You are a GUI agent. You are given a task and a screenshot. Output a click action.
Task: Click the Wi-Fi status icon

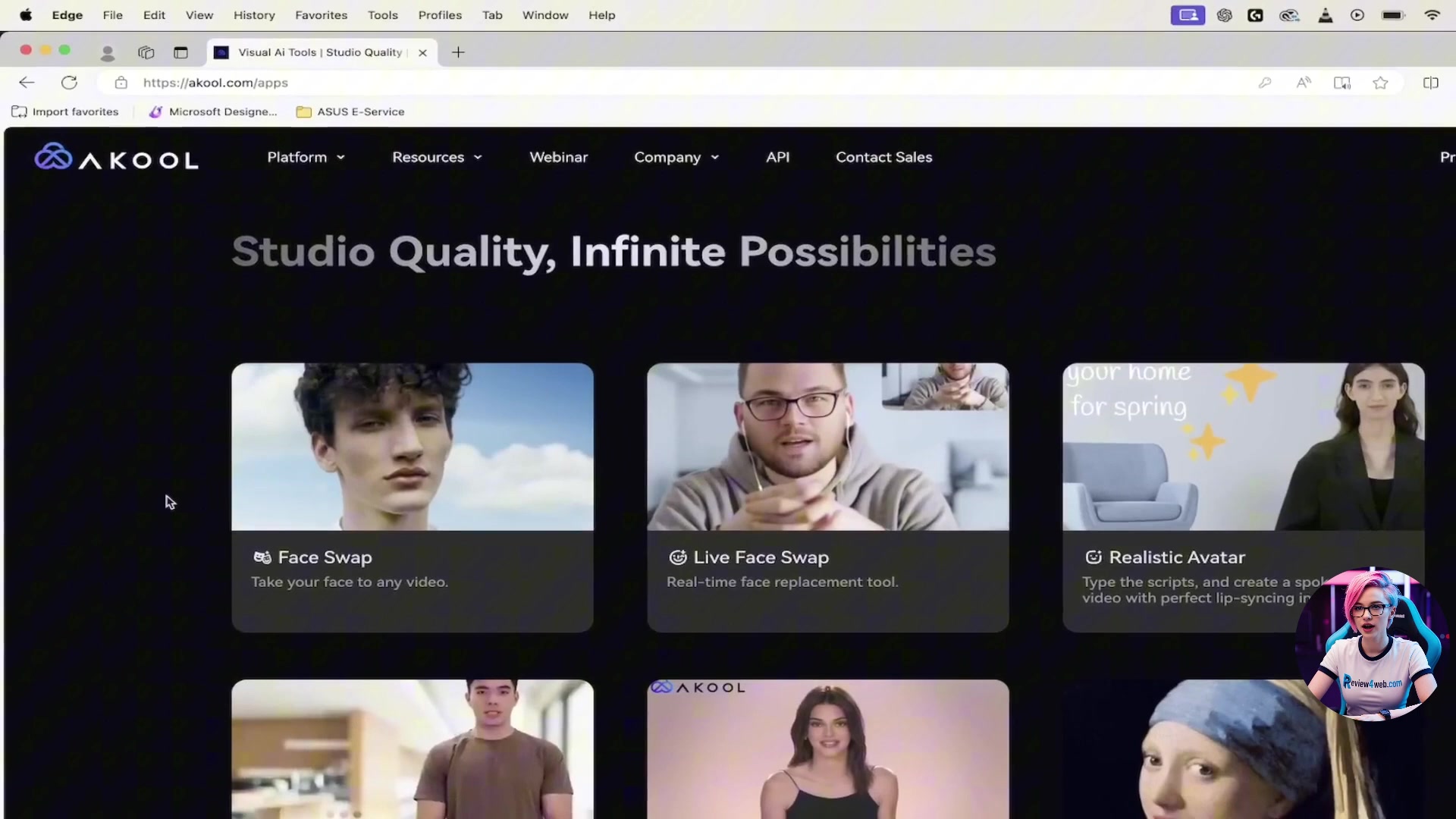(x=1432, y=15)
